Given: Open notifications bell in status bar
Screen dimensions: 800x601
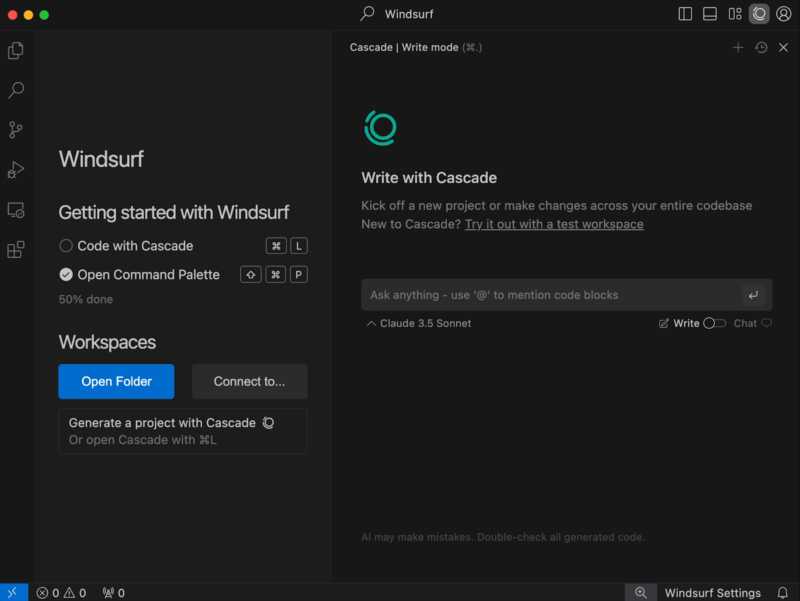Looking at the screenshot, I should click(783, 593).
